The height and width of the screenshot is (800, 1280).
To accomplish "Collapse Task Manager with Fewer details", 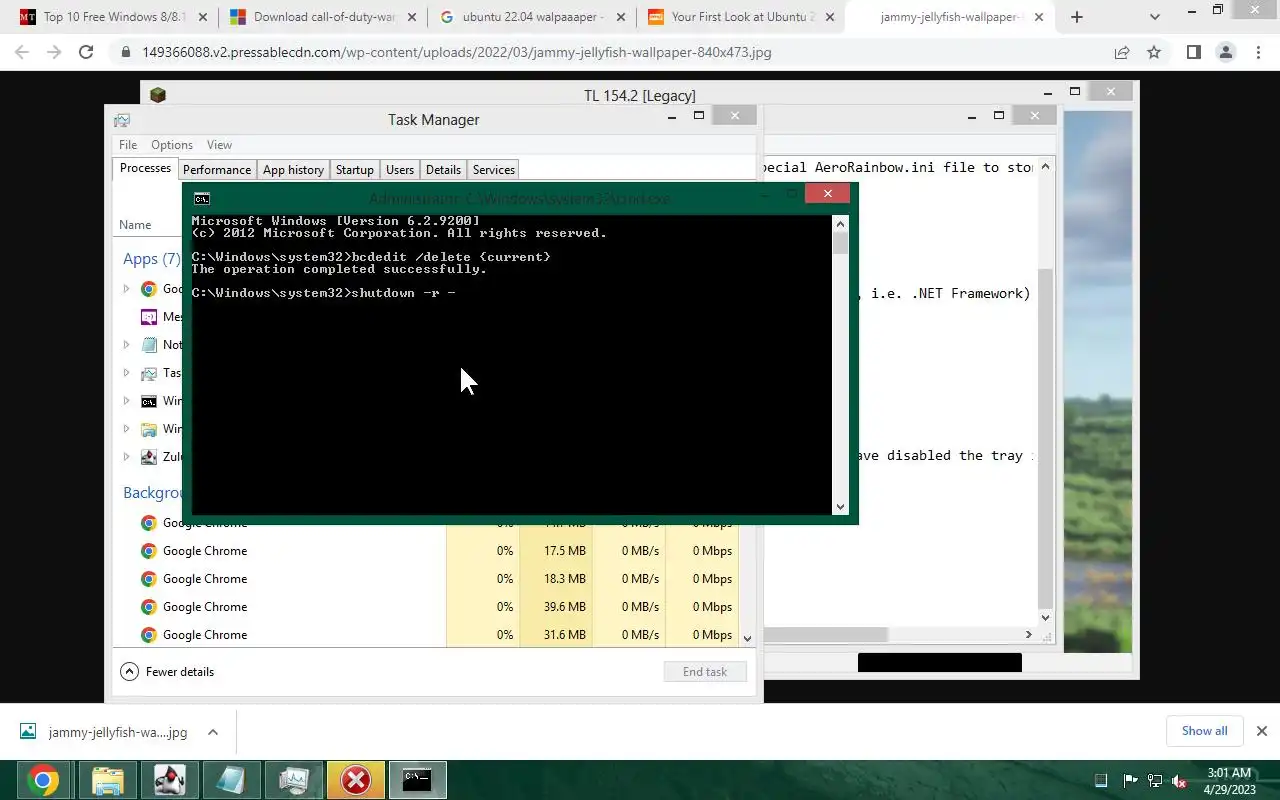I will (167, 672).
